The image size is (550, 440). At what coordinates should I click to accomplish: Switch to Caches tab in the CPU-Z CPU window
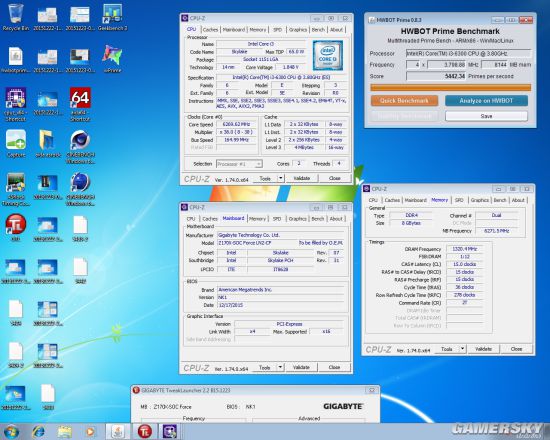[210, 30]
